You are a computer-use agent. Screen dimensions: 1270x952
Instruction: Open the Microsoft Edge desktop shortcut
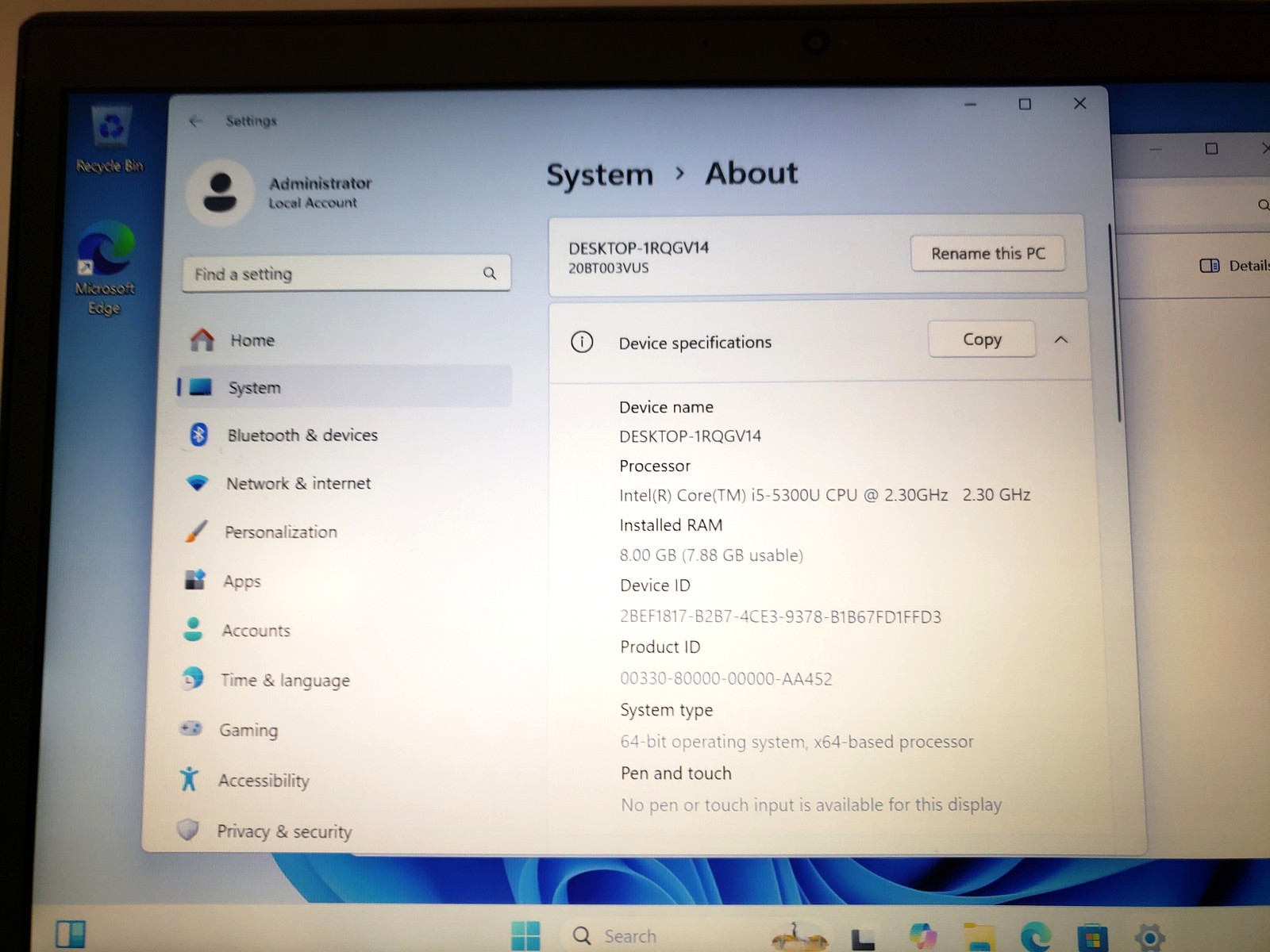(106, 268)
